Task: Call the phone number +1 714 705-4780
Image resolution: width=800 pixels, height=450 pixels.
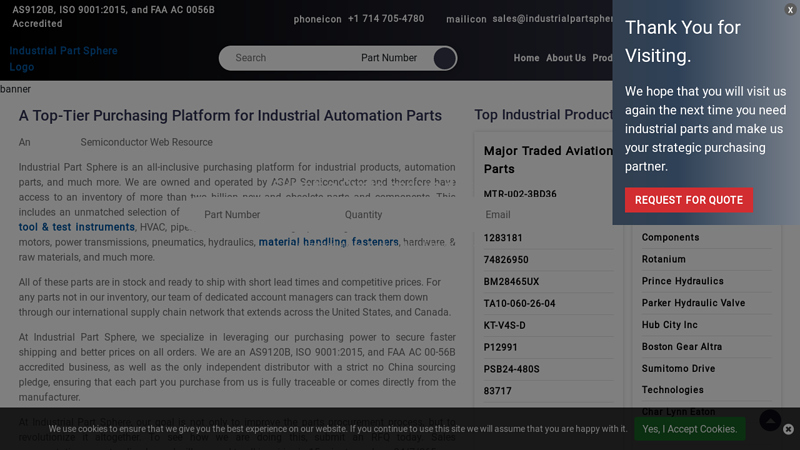Action: coord(386,19)
